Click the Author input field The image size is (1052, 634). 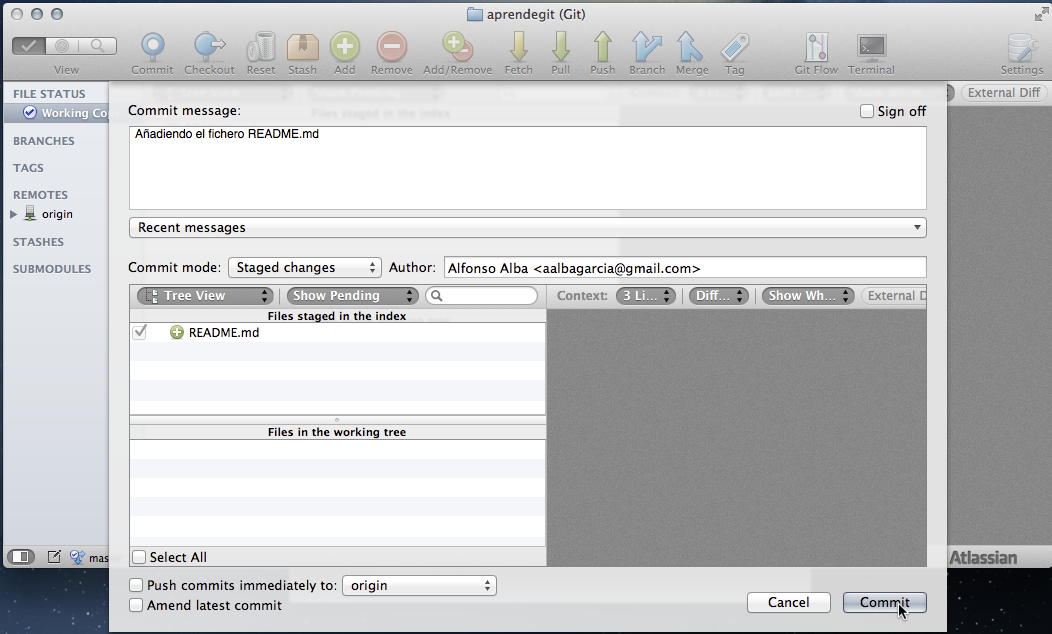[x=684, y=268]
